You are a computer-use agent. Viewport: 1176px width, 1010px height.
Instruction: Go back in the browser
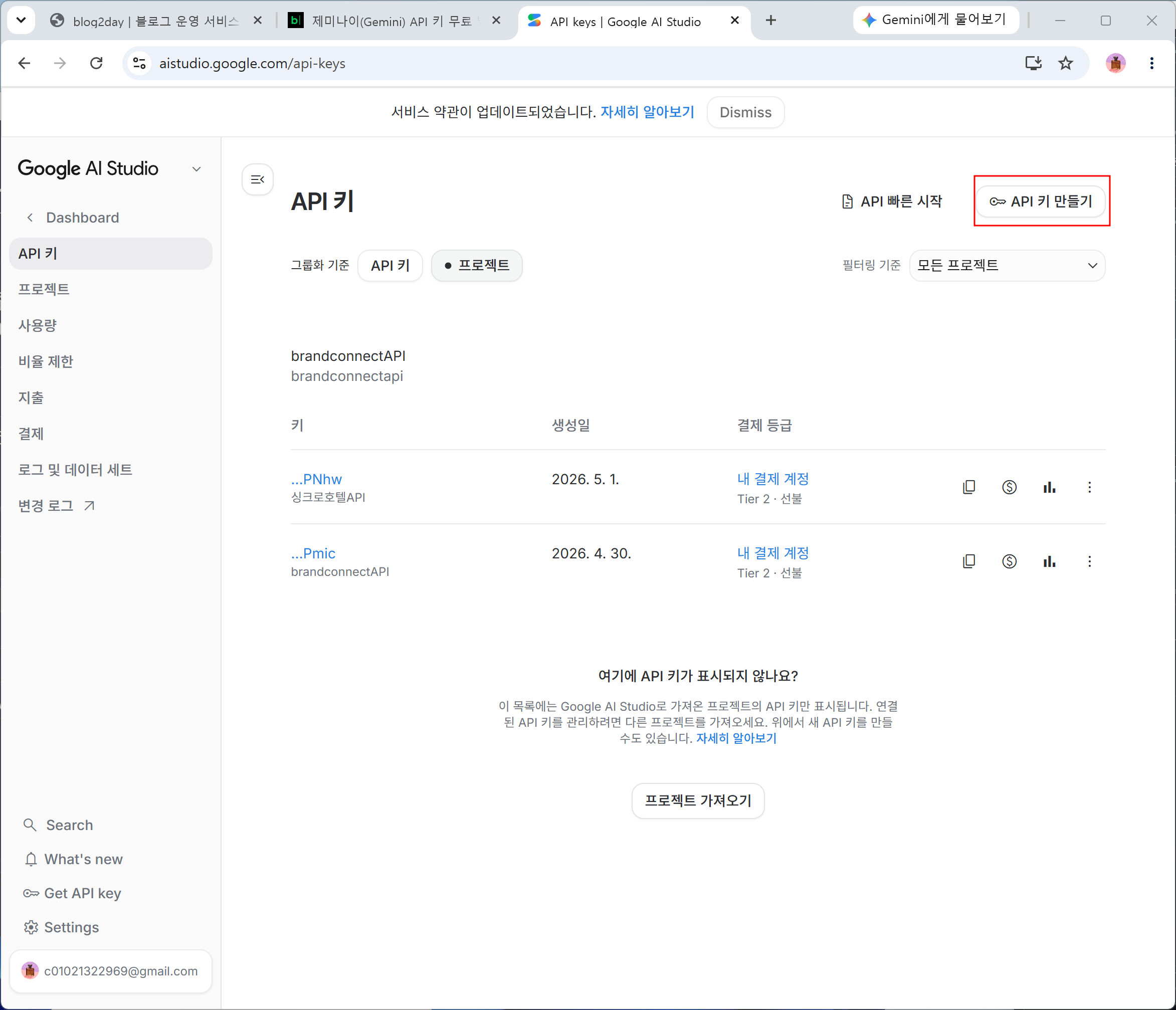[24, 63]
